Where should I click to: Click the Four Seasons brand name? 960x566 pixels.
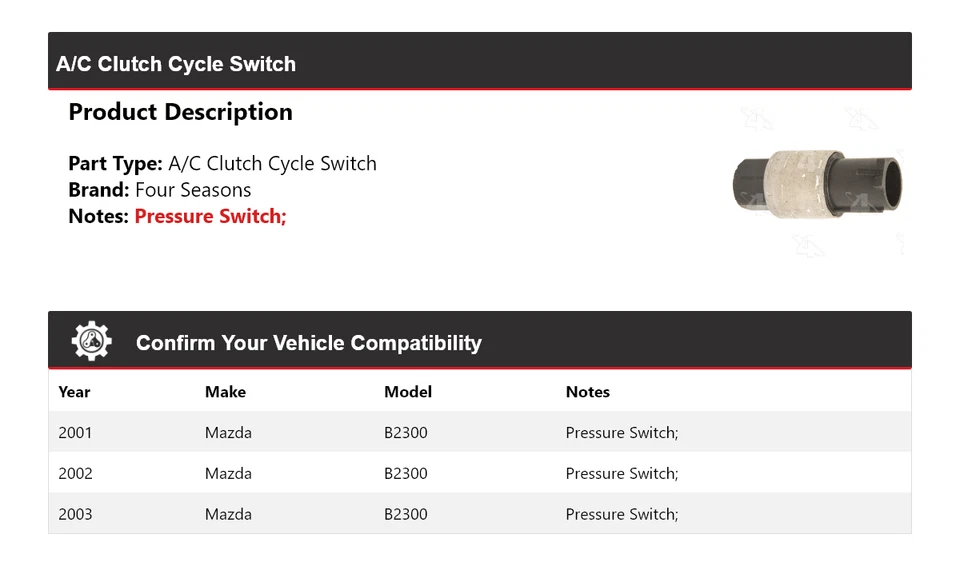point(193,190)
